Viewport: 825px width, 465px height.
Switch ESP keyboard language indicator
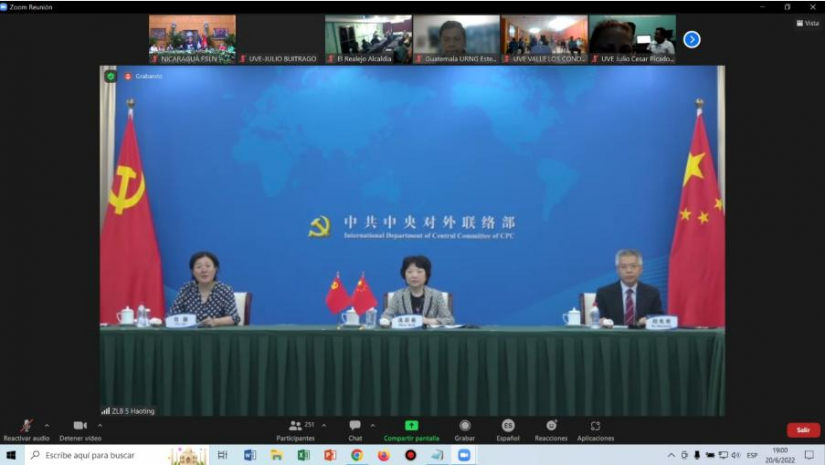point(752,455)
